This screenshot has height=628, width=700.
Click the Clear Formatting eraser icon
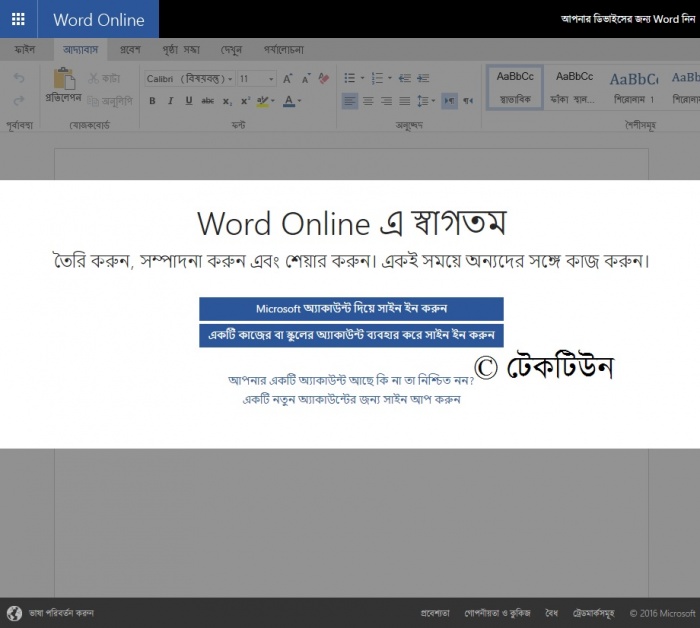pos(324,79)
